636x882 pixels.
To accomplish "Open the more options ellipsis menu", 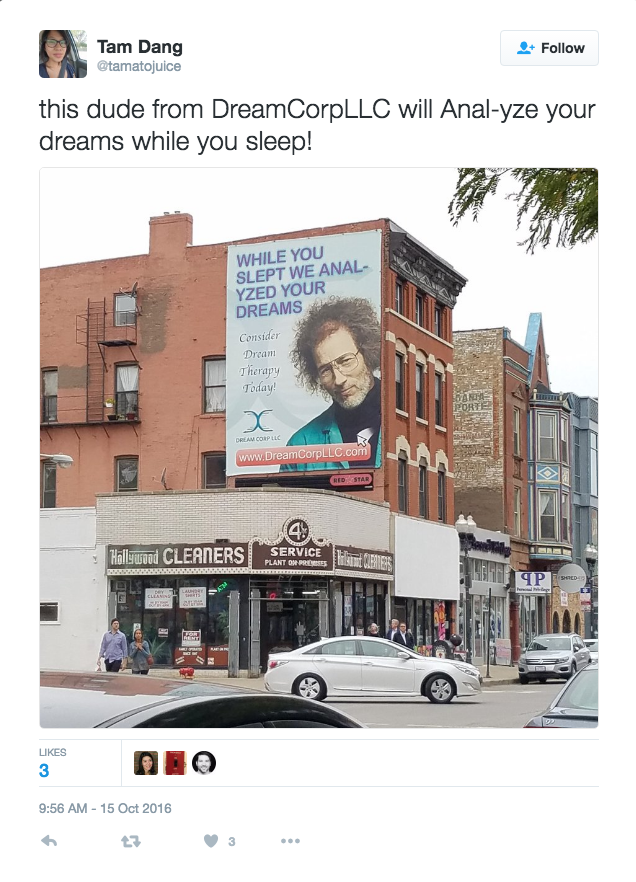I will [x=290, y=841].
